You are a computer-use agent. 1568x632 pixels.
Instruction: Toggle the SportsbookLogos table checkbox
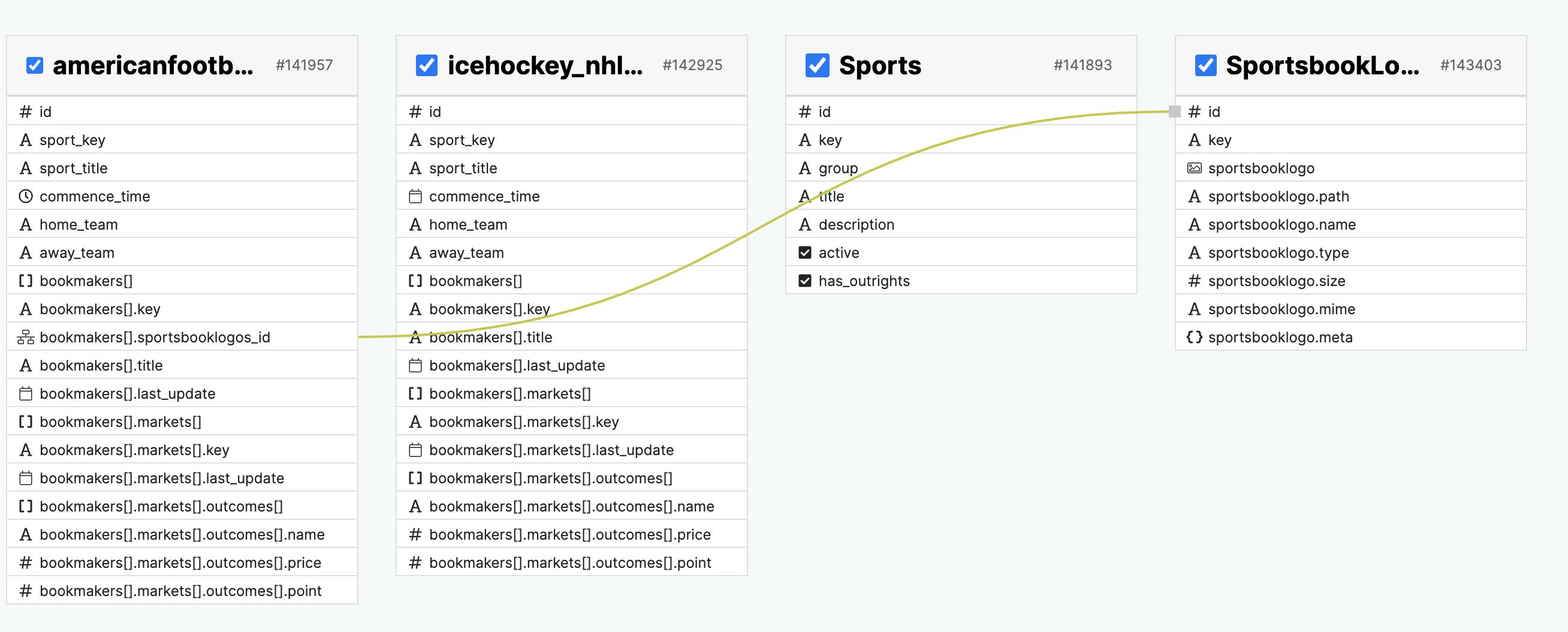click(x=1205, y=65)
